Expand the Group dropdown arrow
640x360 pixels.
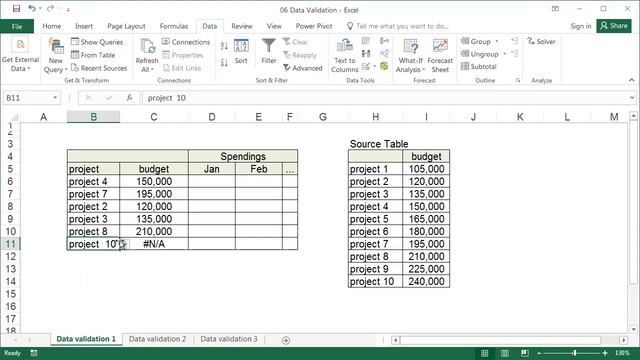pyautogui.click(x=497, y=41)
